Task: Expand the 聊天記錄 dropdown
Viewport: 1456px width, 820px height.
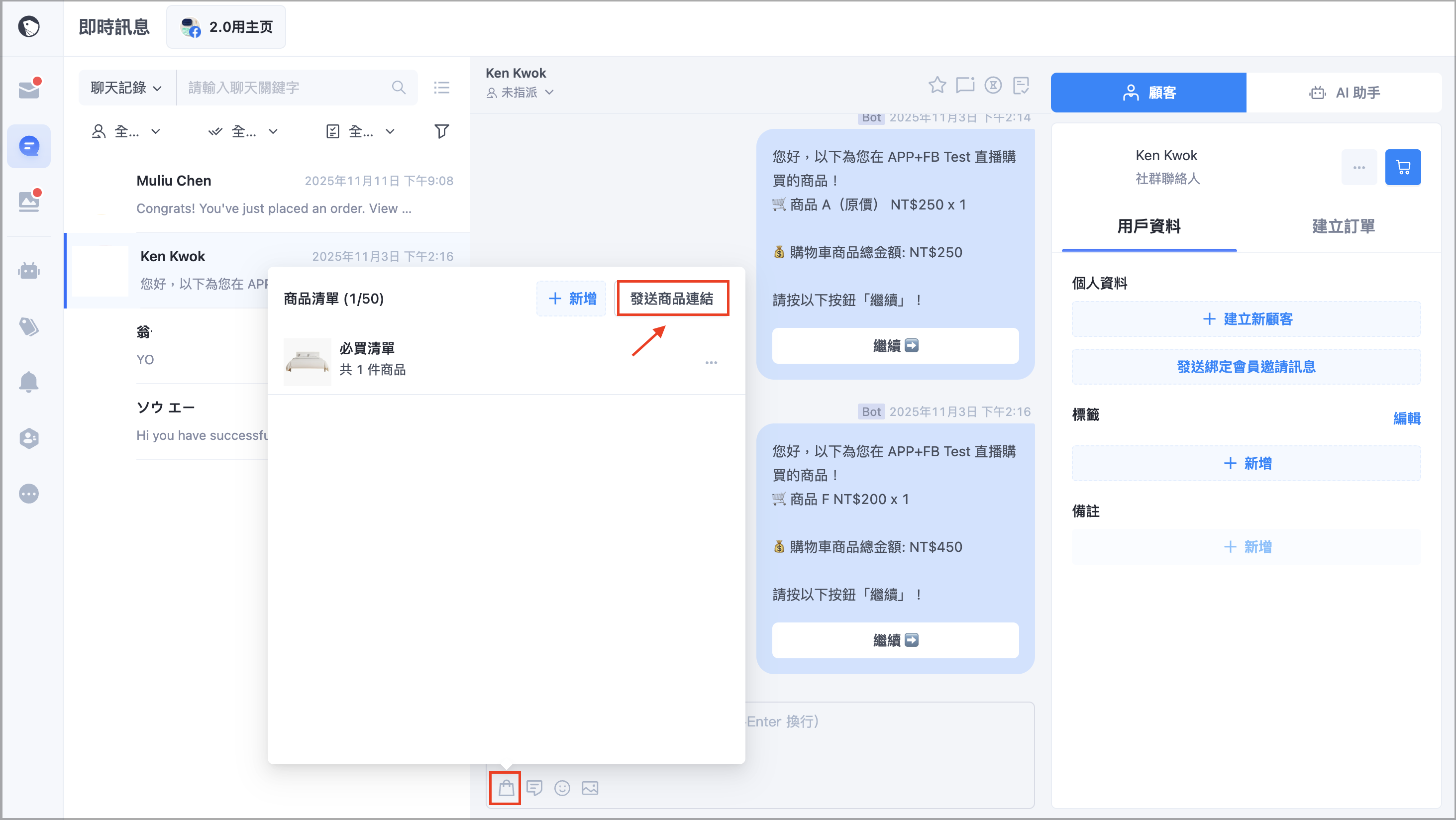Action: (x=126, y=88)
